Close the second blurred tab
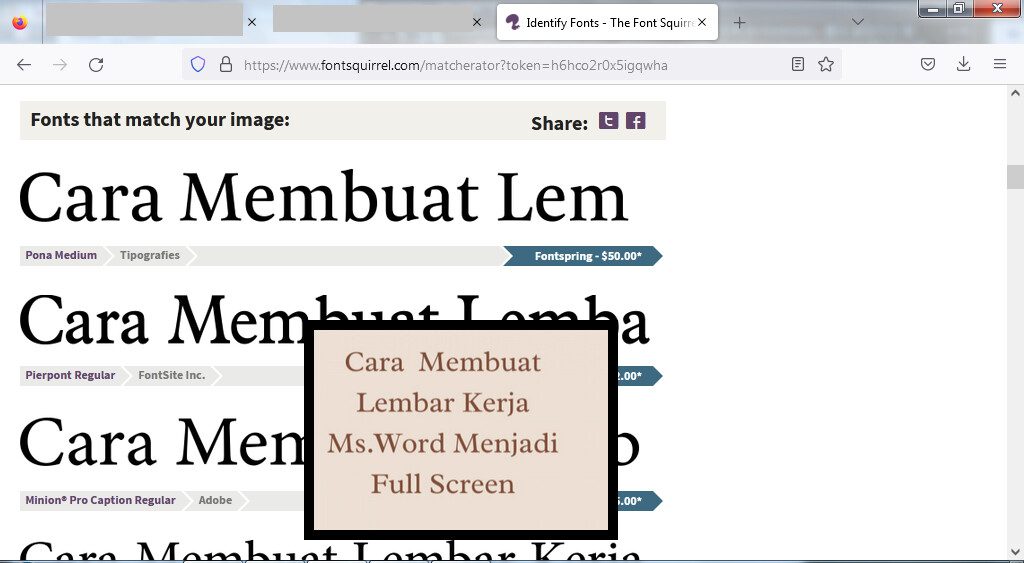 tap(477, 22)
